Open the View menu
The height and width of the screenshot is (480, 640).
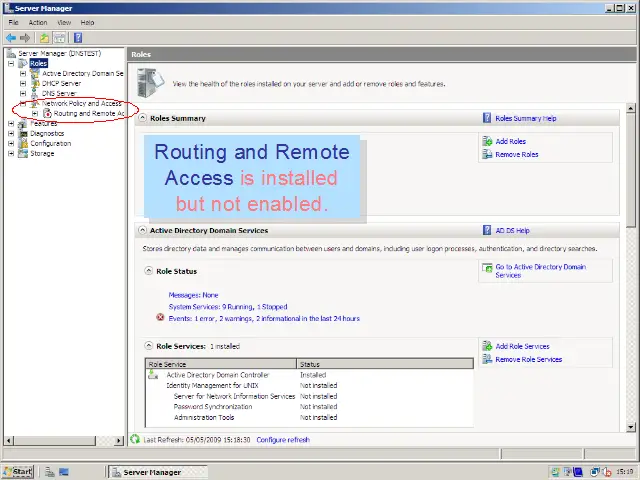coord(64,22)
